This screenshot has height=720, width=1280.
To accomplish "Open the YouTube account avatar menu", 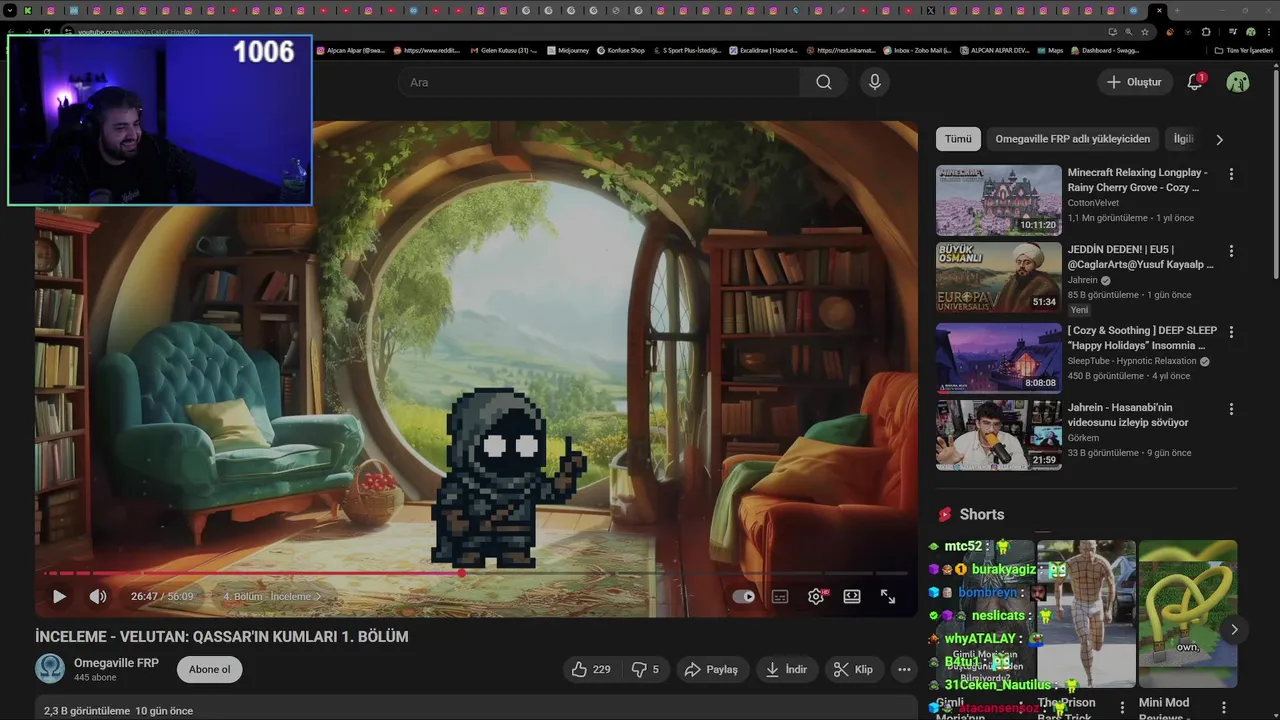I will pyautogui.click(x=1238, y=82).
